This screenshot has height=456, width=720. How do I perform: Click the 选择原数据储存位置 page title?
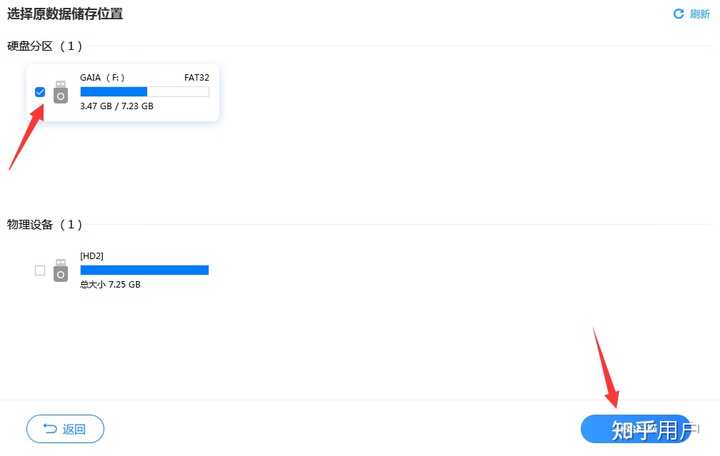coord(67,15)
